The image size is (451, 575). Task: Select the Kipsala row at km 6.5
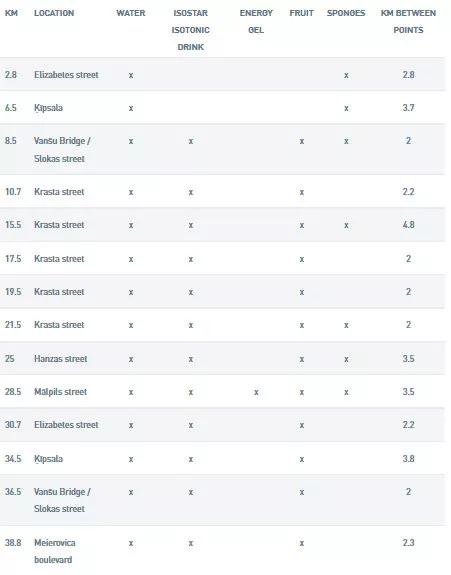(222, 107)
